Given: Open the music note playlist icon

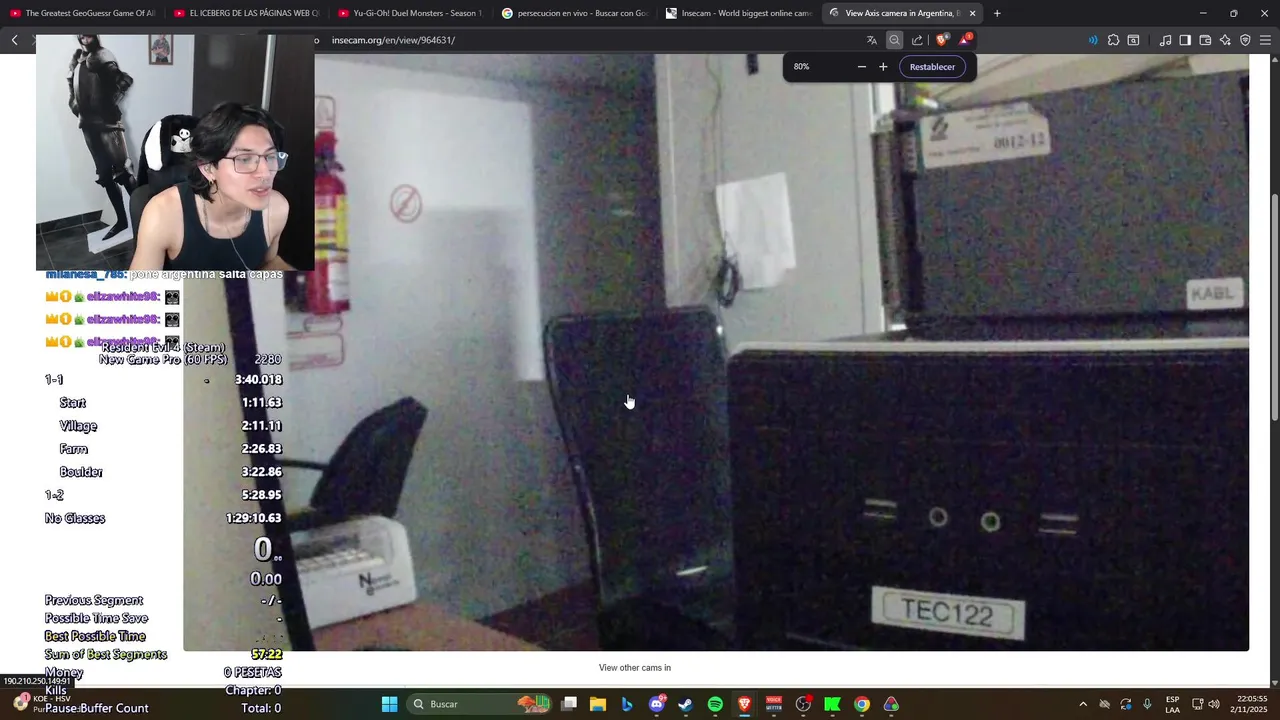Looking at the screenshot, I should (x=1165, y=40).
